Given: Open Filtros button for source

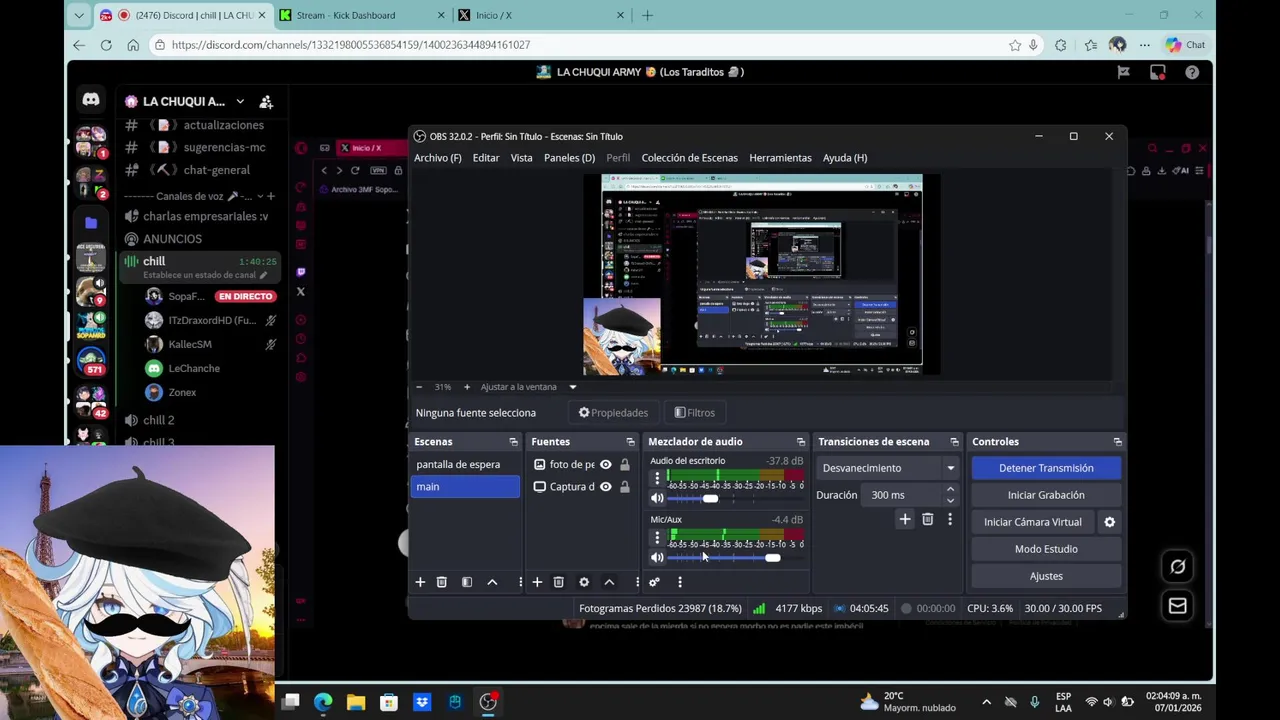Looking at the screenshot, I should pos(694,413).
